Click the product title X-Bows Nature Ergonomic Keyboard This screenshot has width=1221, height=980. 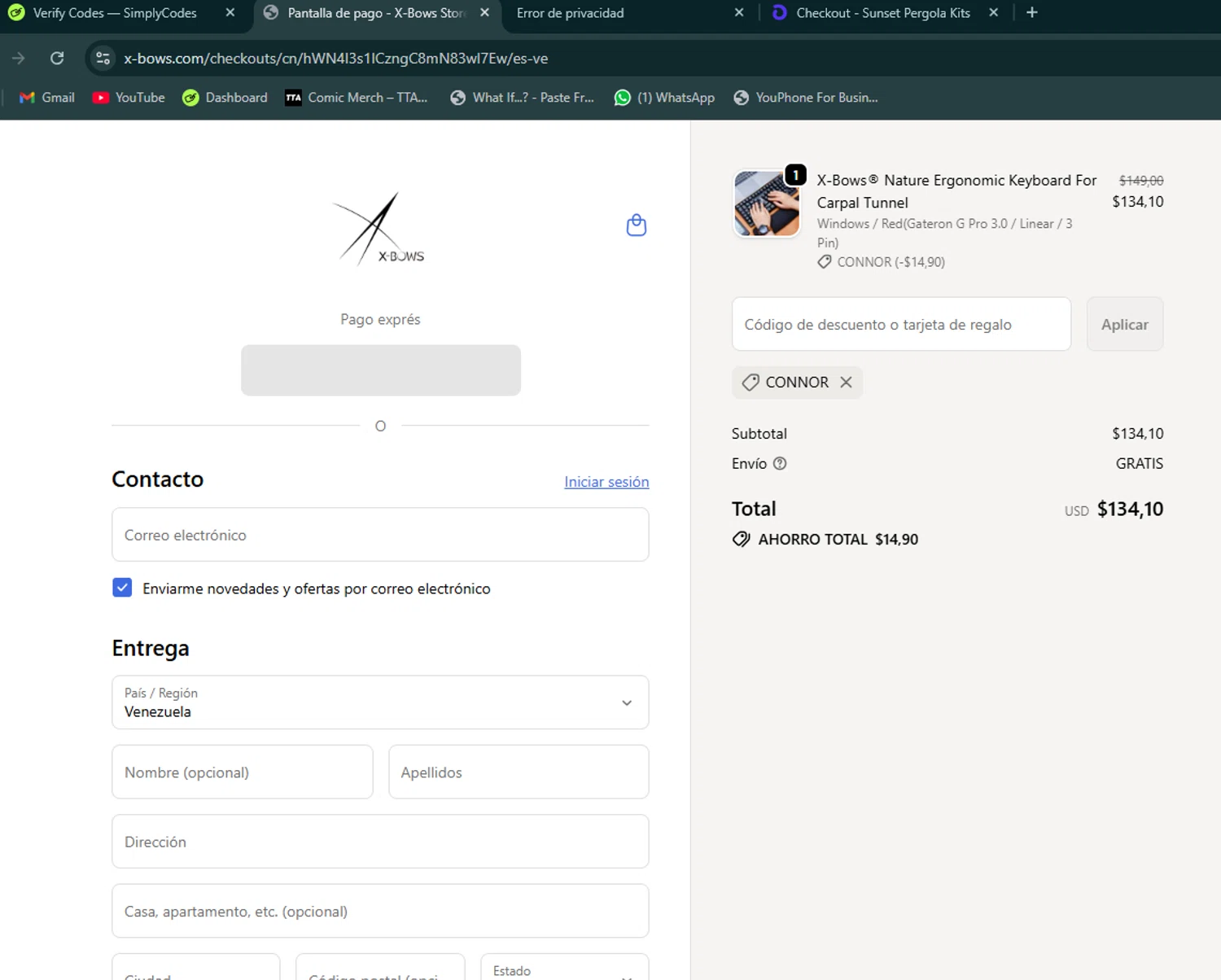956,191
